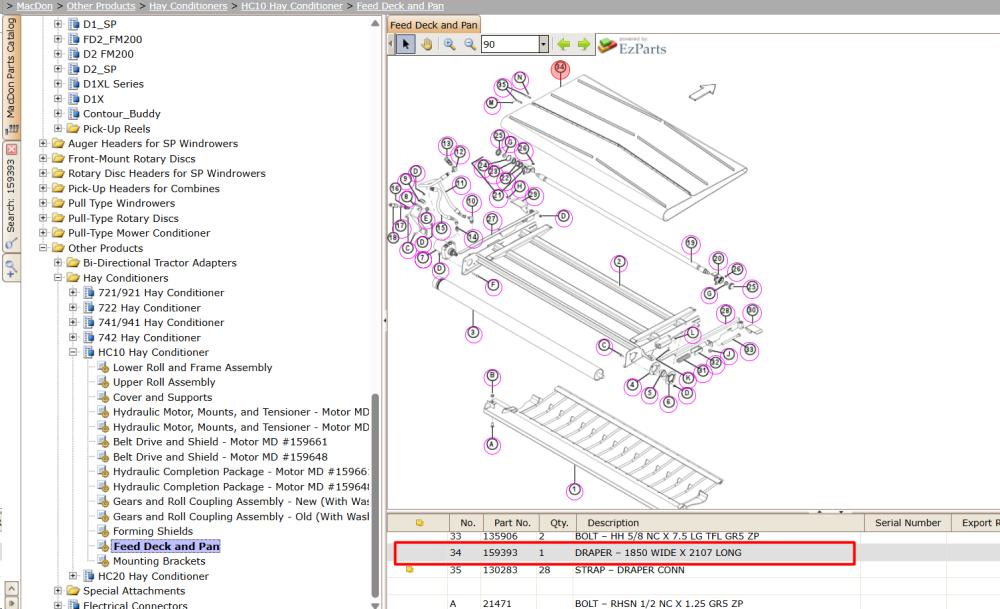Click the Special Attachments folder icon

(x=73, y=591)
